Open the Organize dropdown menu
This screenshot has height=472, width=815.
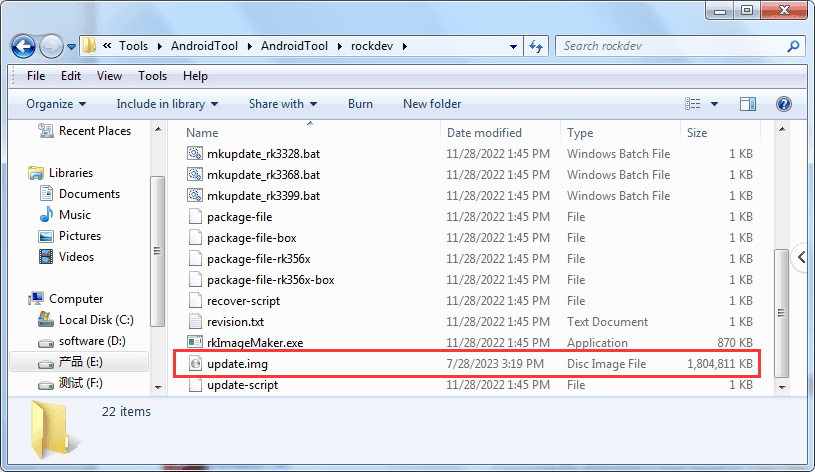click(x=56, y=104)
